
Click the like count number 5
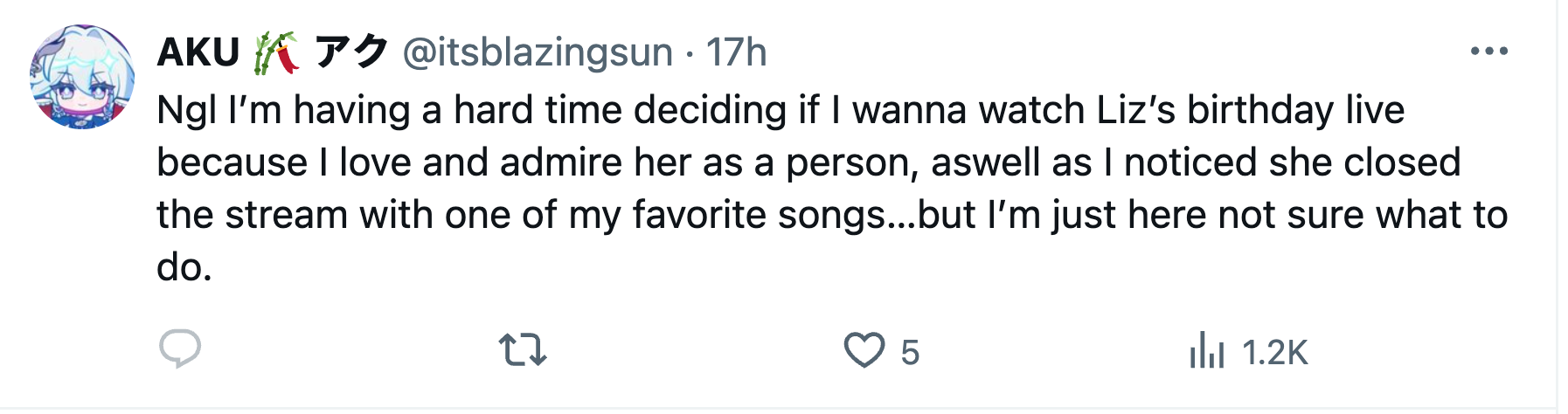click(x=910, y=353)
